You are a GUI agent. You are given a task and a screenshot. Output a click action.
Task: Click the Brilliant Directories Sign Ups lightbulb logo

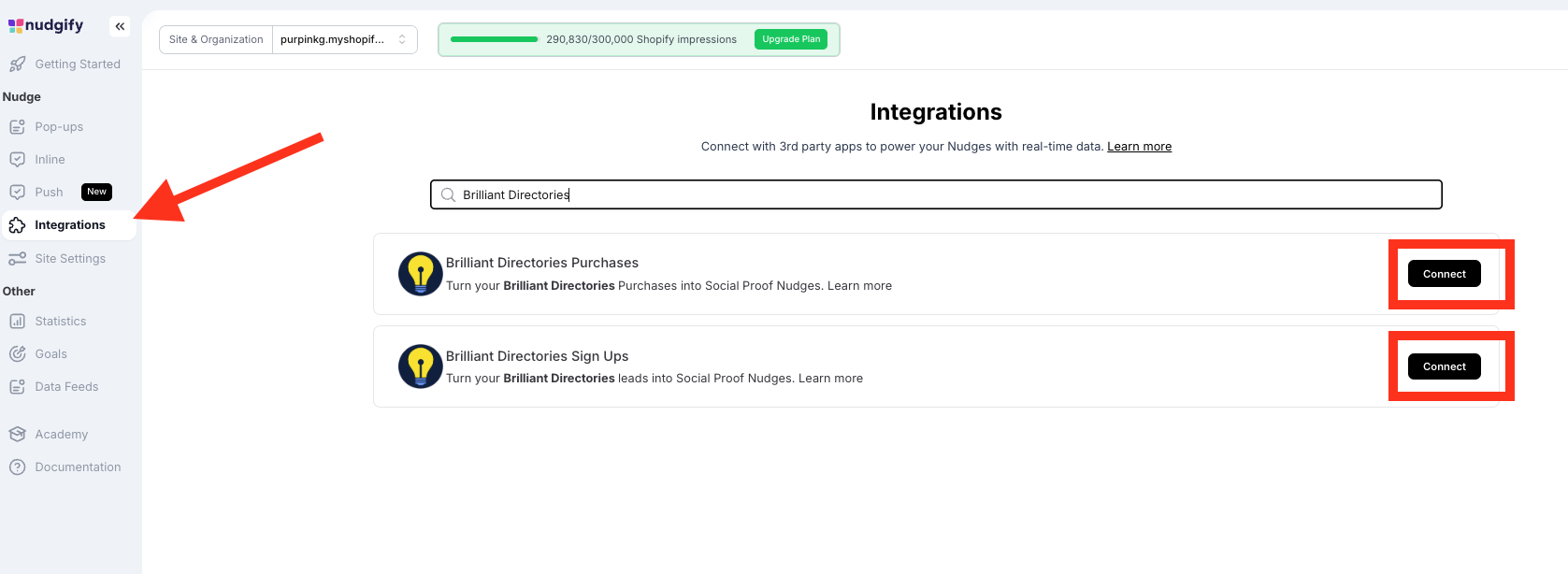pyautogui.click(x=420, y=366)
